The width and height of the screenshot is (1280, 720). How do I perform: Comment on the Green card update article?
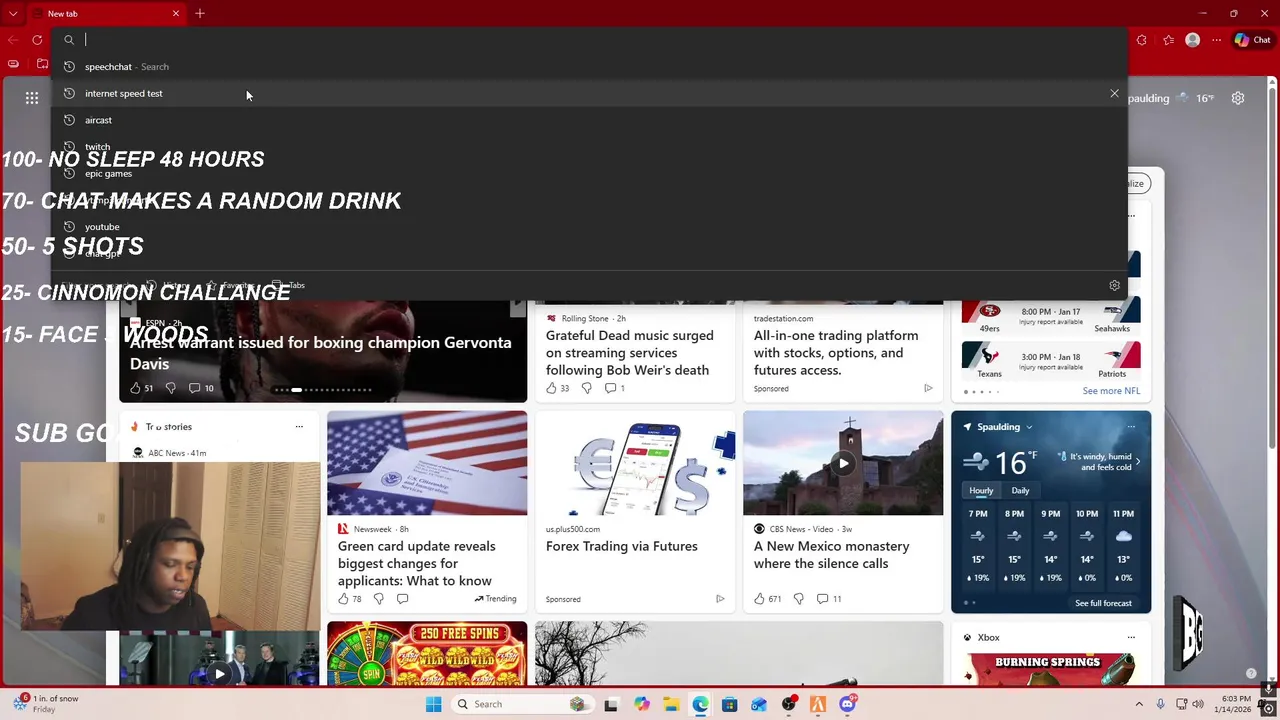click(402, 599)
